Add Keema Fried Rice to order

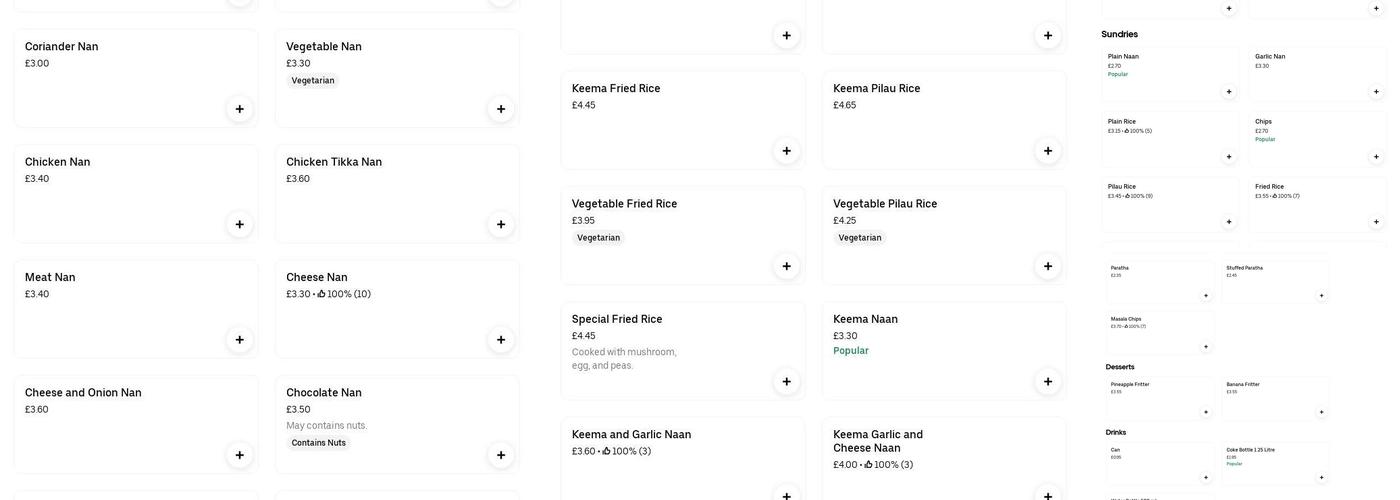(786, 151)
